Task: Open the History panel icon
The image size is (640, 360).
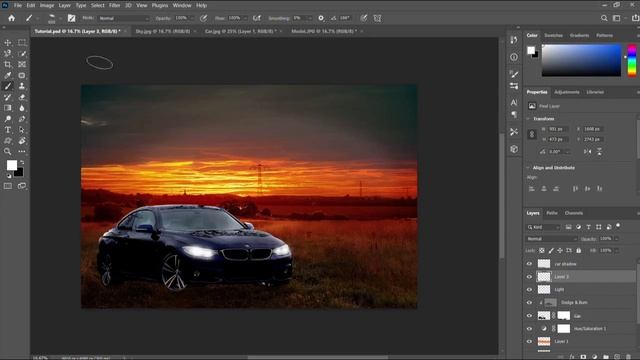Action: (x=514, y=40)
